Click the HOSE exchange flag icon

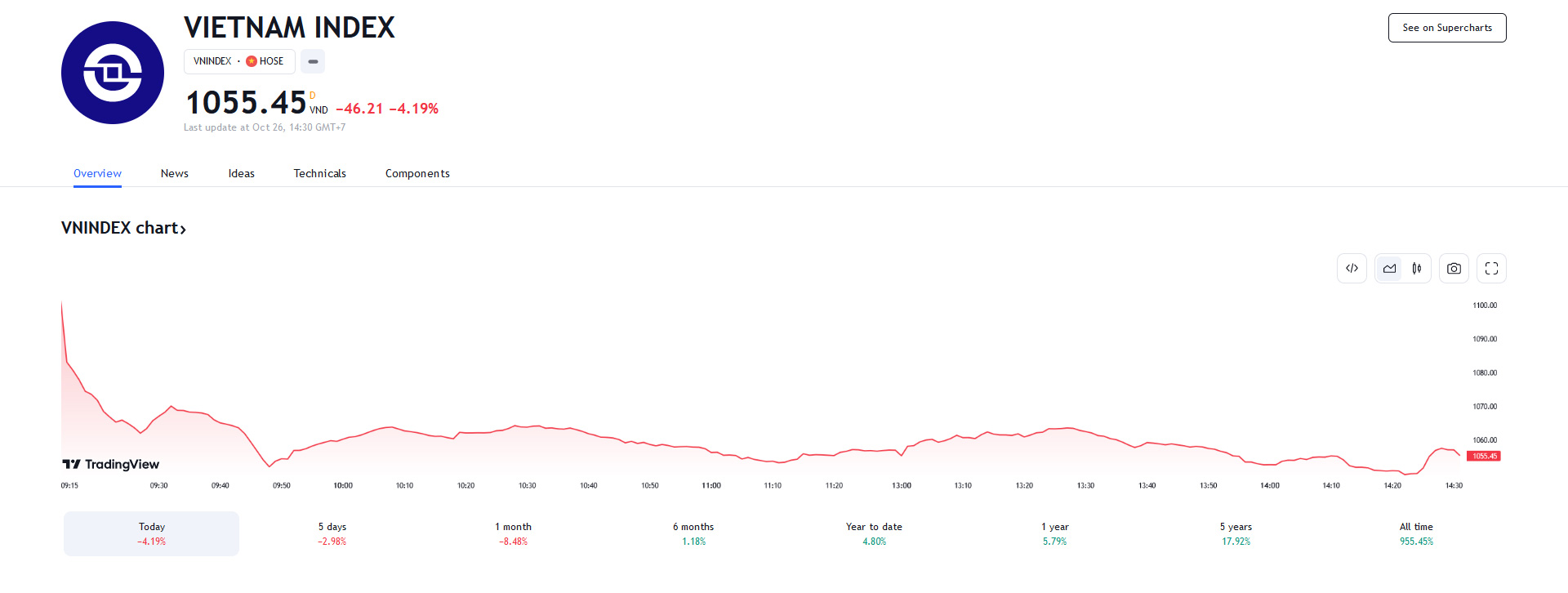click(x=252, y=61)
